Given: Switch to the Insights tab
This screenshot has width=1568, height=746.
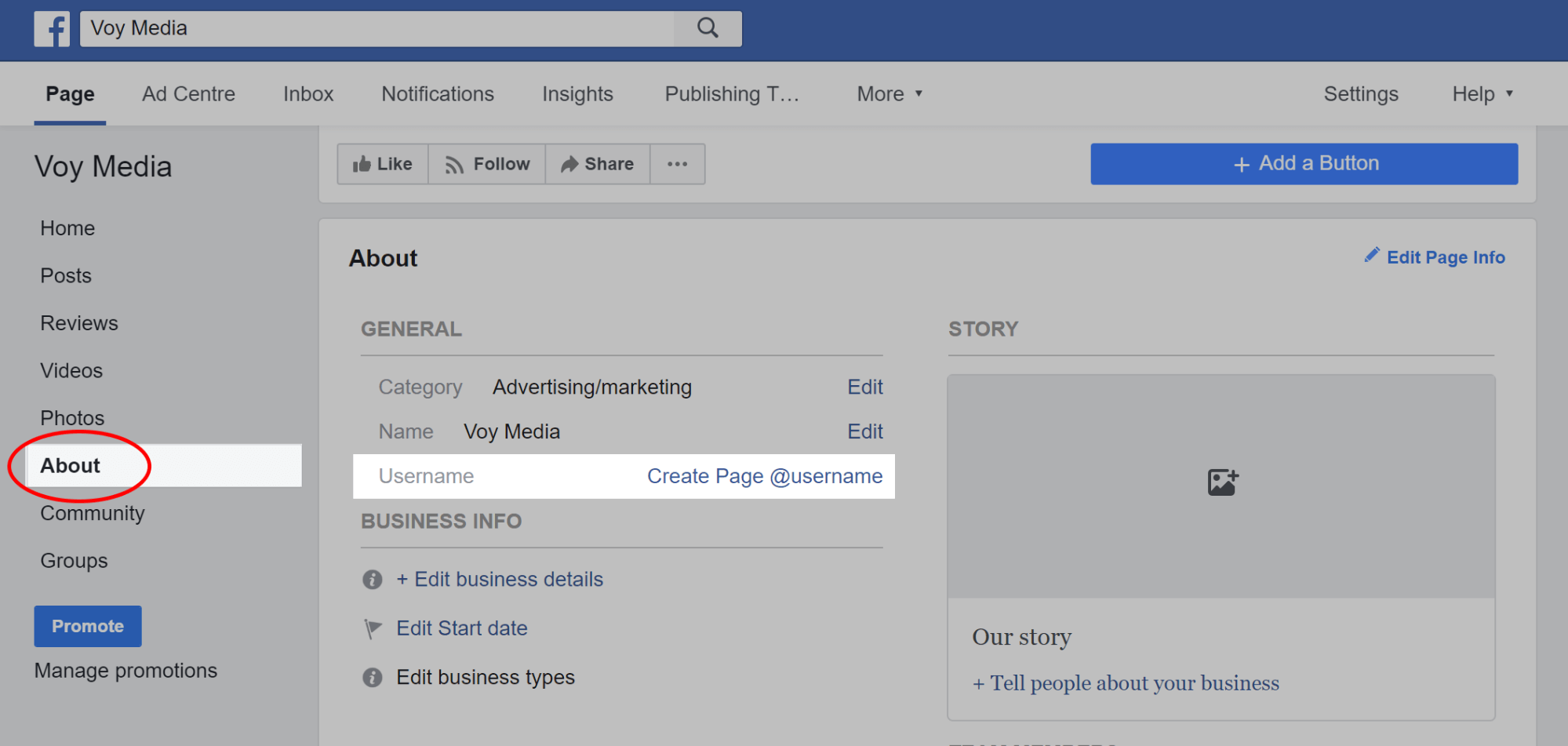Looking at the screenshot, I should (577, 94).
